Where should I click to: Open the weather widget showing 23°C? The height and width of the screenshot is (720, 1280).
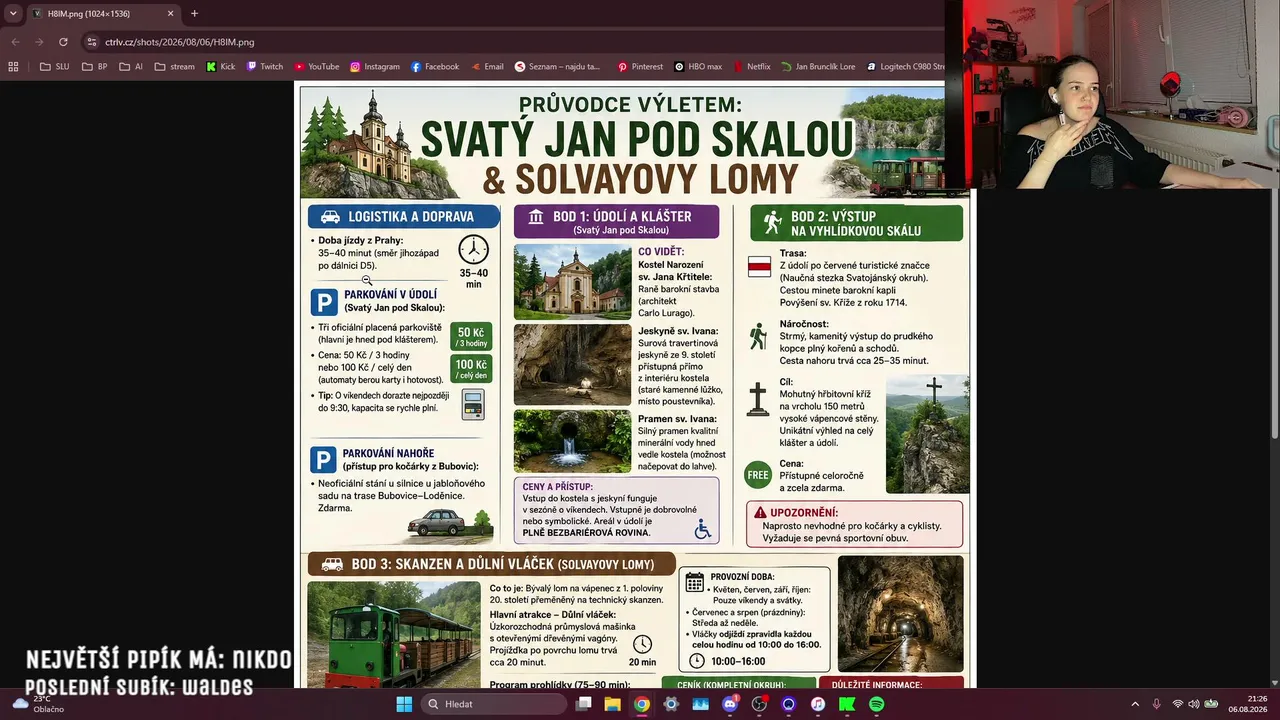pos(36,704)
